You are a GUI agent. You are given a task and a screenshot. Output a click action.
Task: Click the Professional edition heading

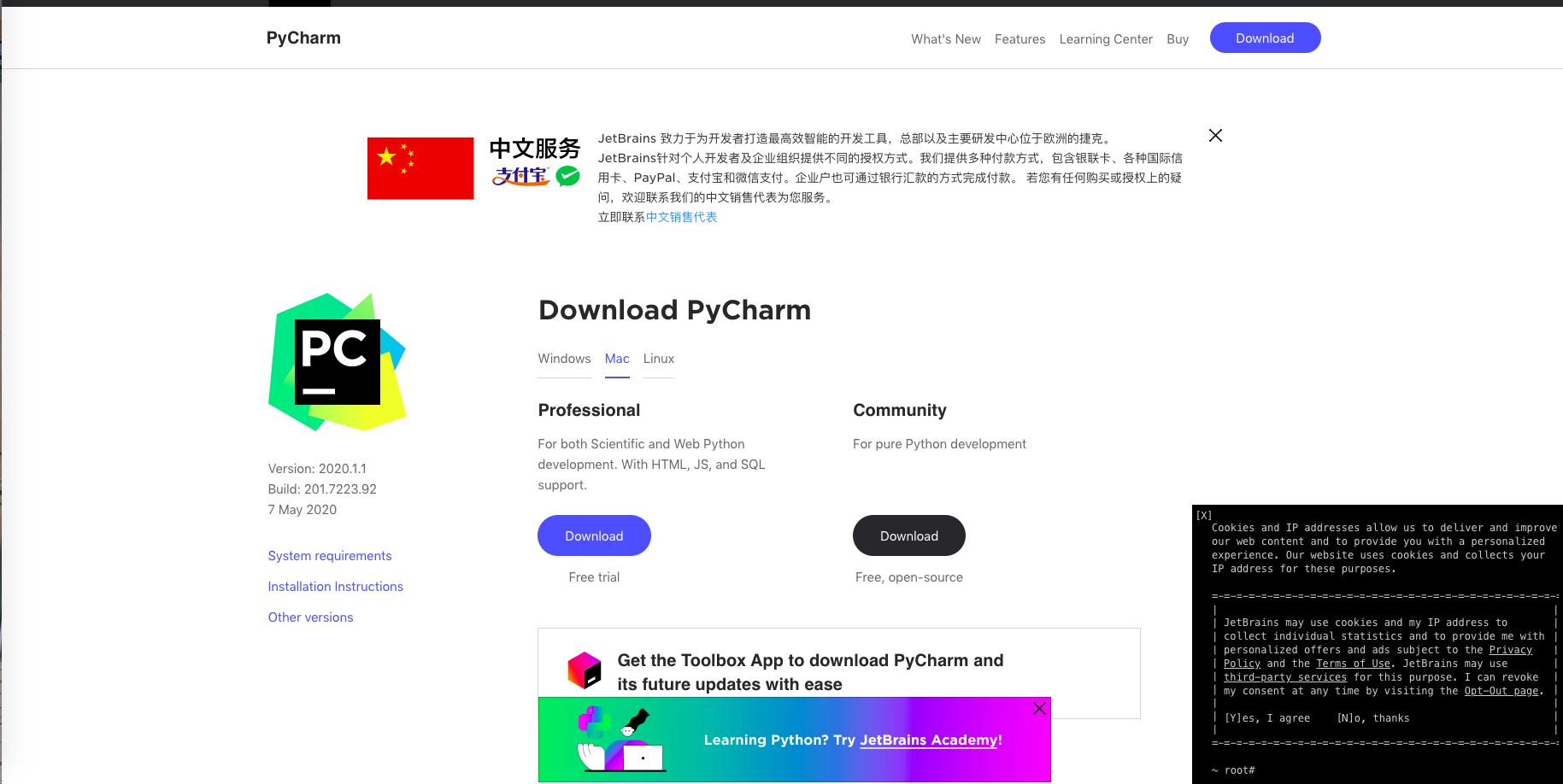(x=589, y=410)
